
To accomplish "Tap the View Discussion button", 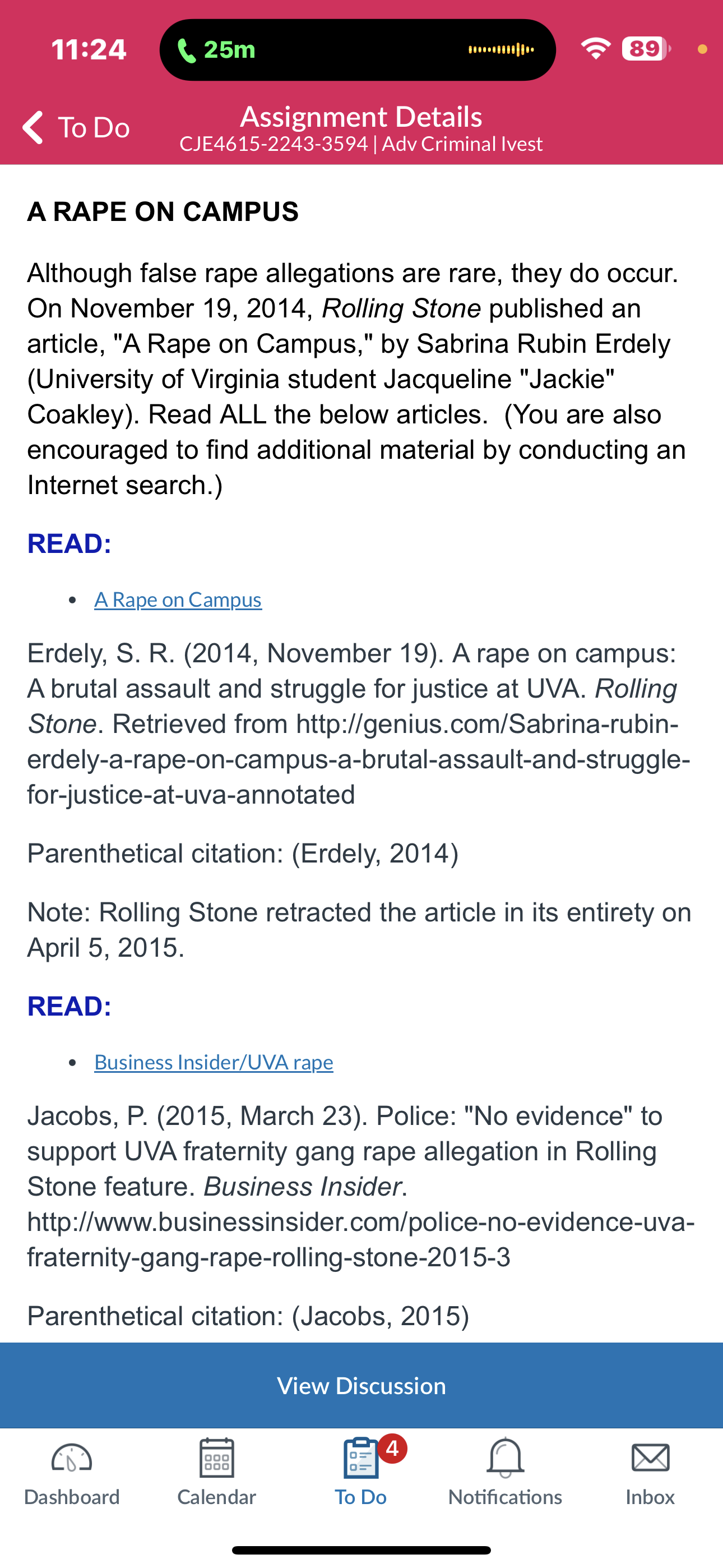I will click(361, 1385).
